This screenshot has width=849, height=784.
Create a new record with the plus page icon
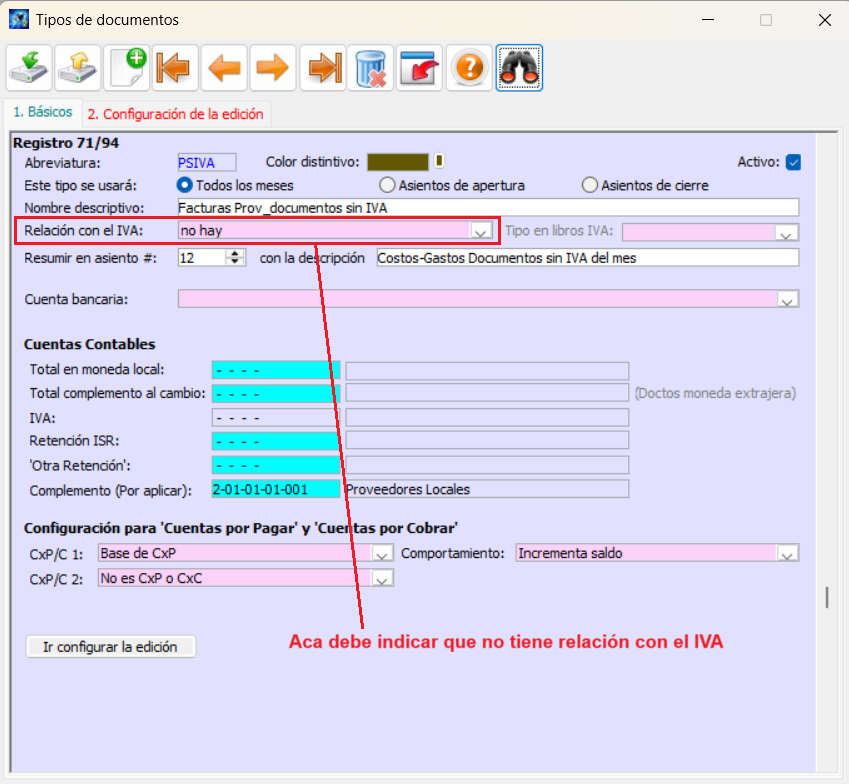127,68
